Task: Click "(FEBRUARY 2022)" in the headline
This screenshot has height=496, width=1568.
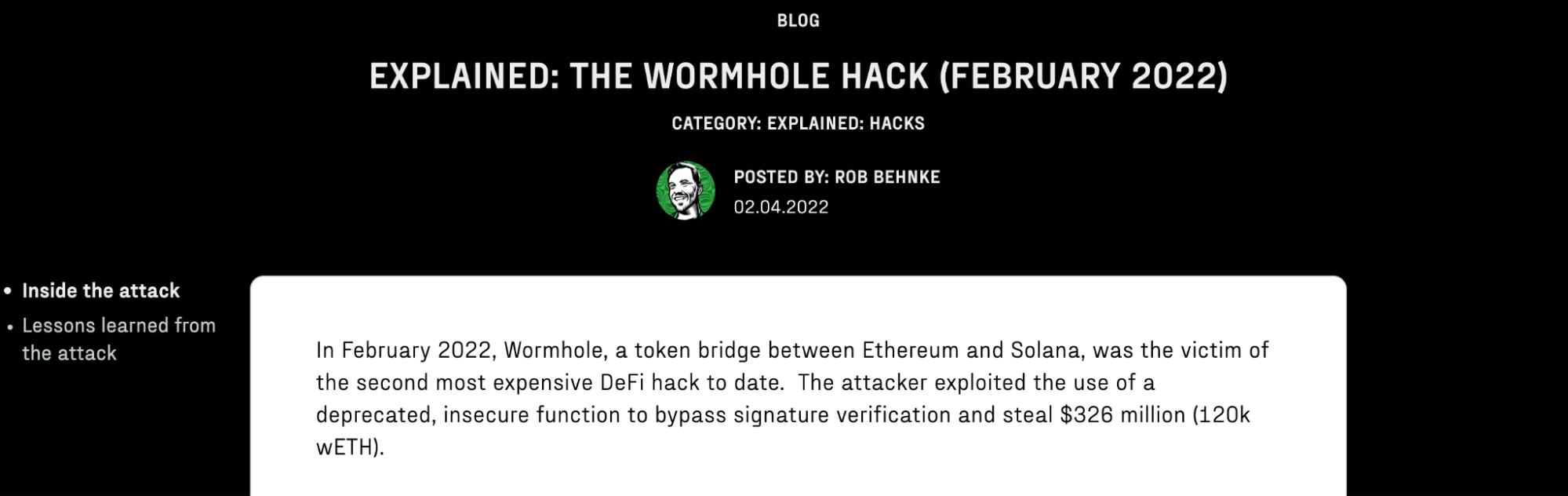Action: point(1083,76)
